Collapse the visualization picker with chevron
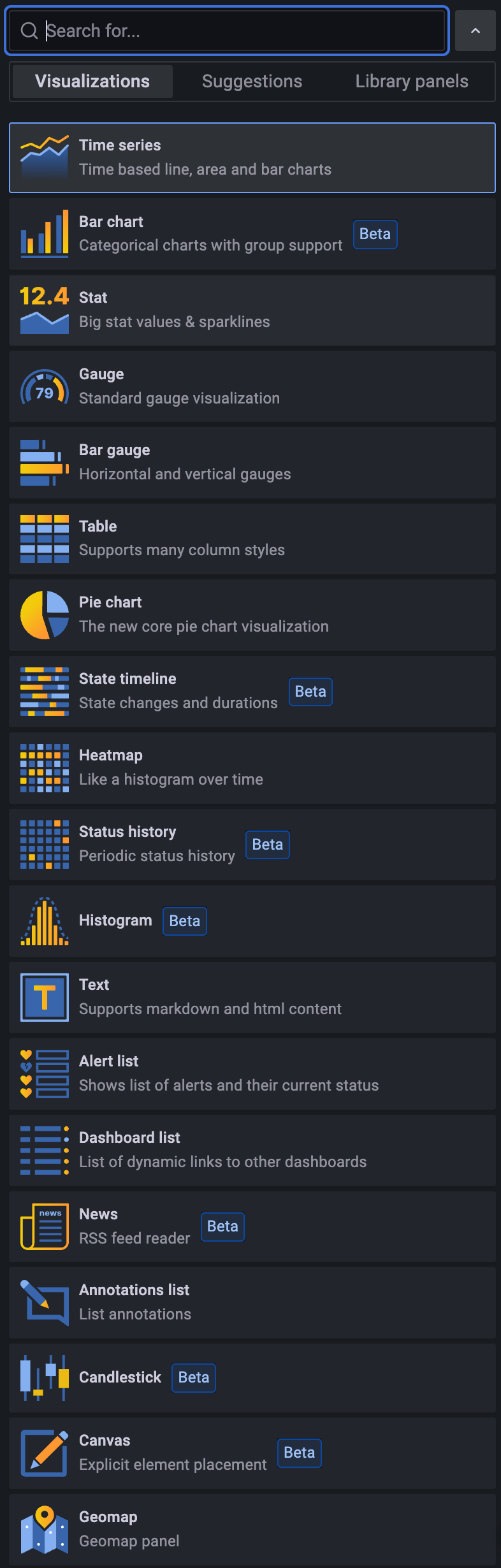The image size is (501, 1568). pos(476,31)
